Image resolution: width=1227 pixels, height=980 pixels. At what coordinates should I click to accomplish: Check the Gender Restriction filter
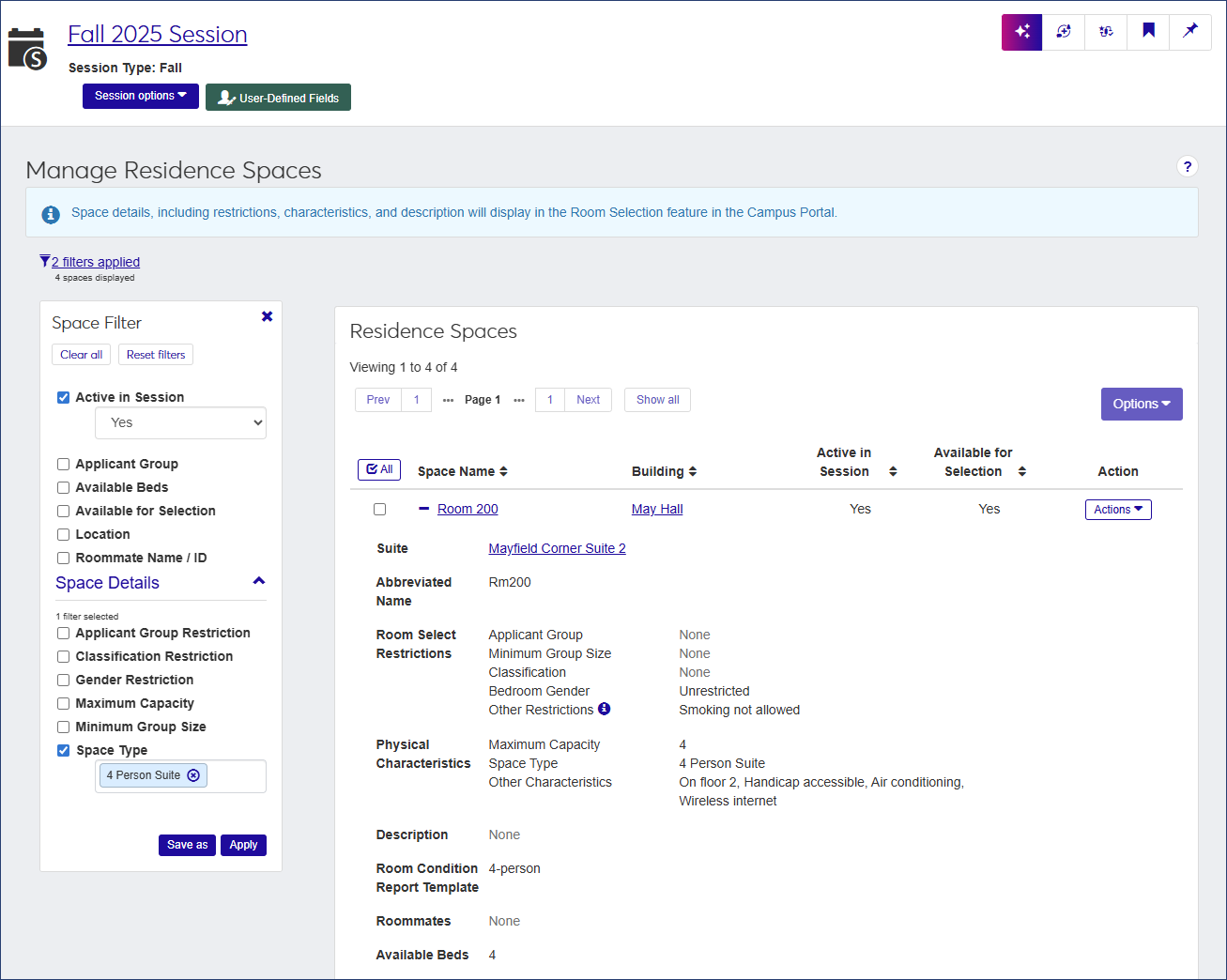click(63, 679)
